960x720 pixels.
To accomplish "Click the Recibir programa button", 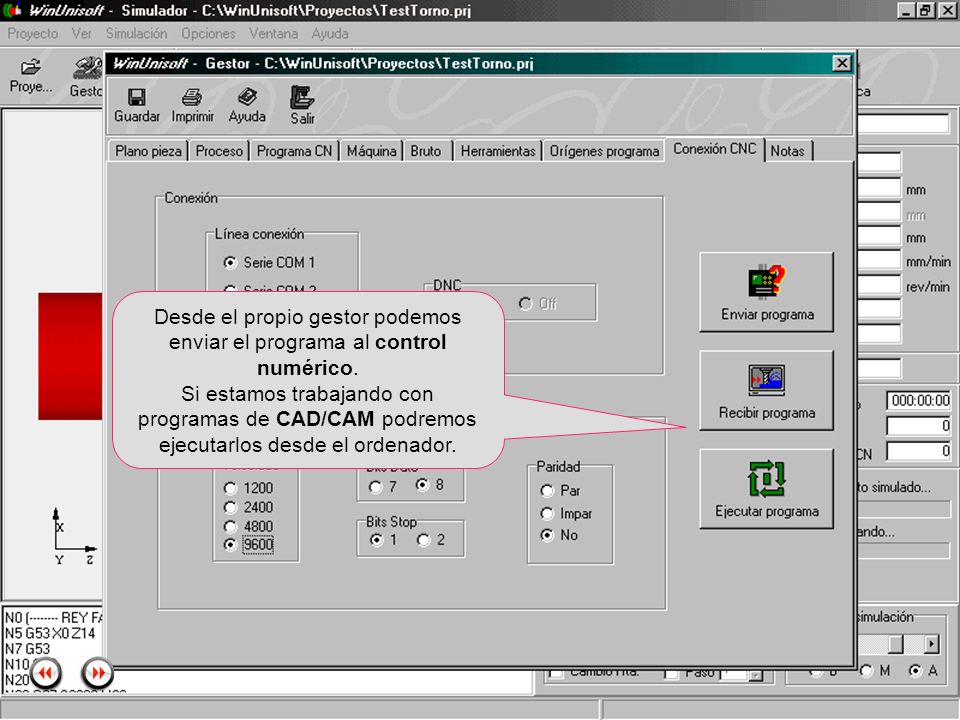I will (767, 391).
